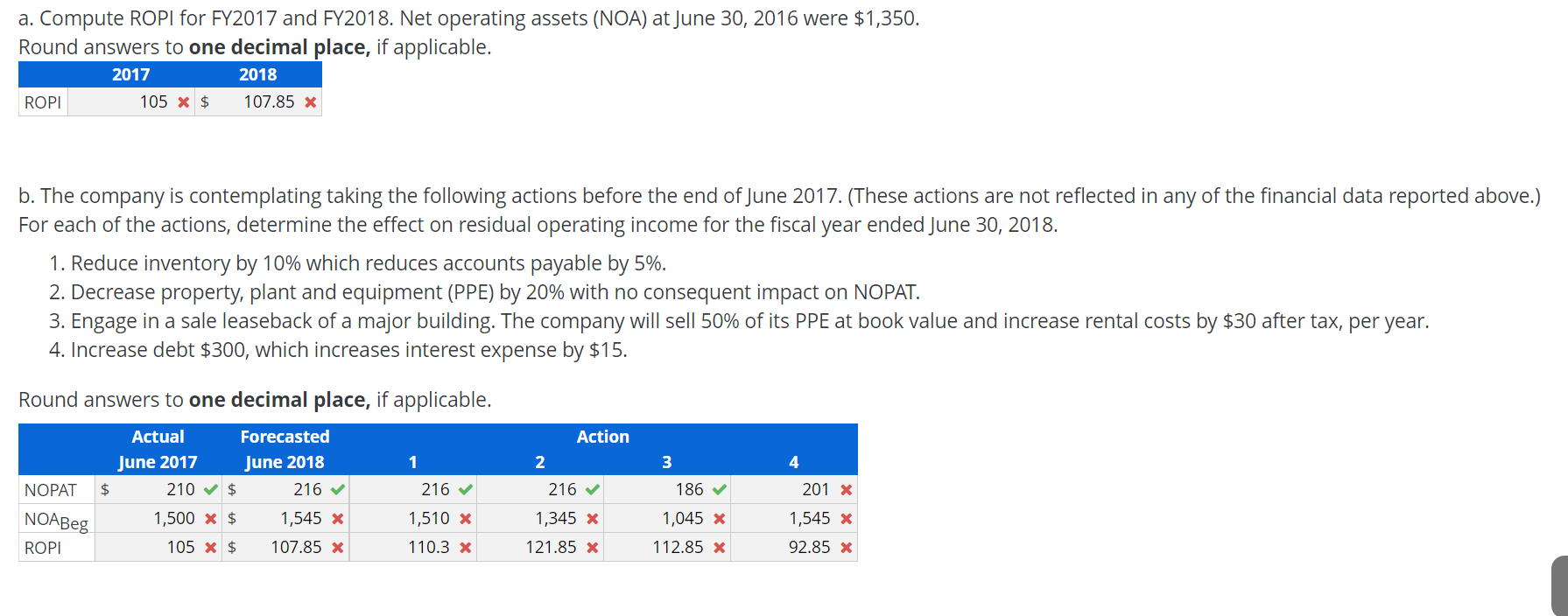The height and width of the screenshot is (616, 1568).
Task: Click the red X next to 107.85 in 2018 column
Action: click(x=309, y=101)
